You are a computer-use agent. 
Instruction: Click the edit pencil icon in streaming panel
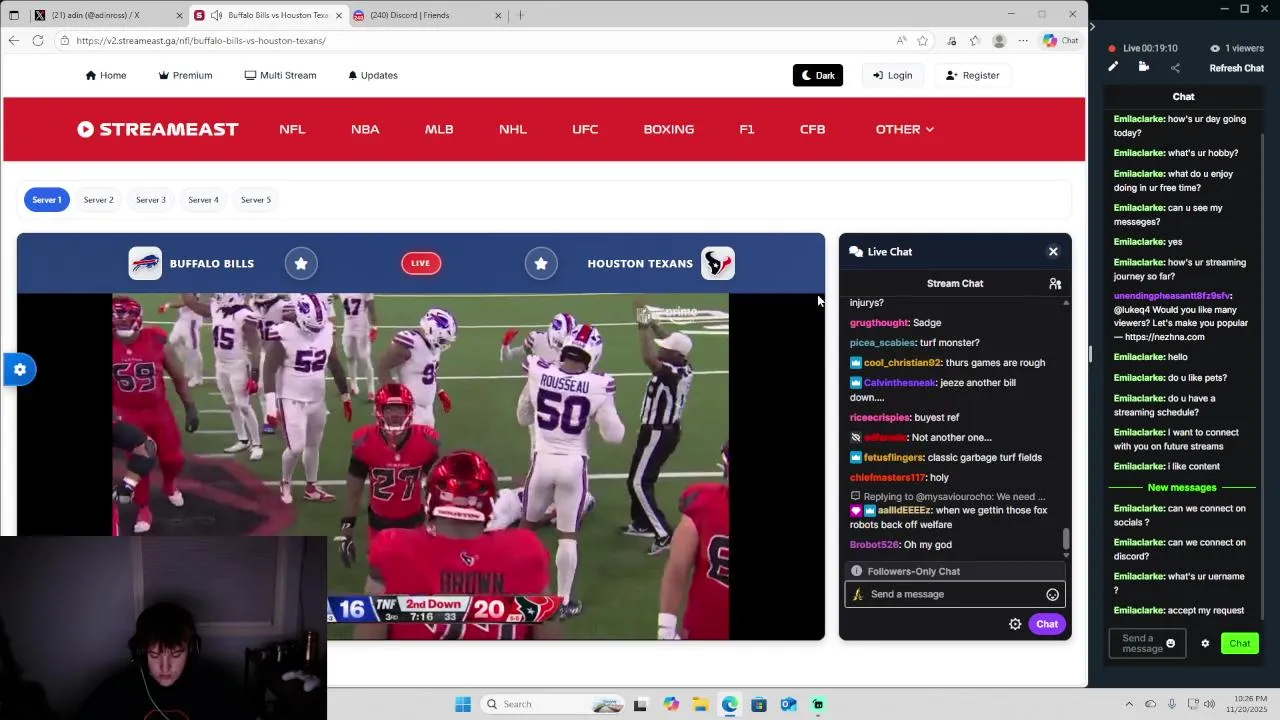coord(1112,67)
